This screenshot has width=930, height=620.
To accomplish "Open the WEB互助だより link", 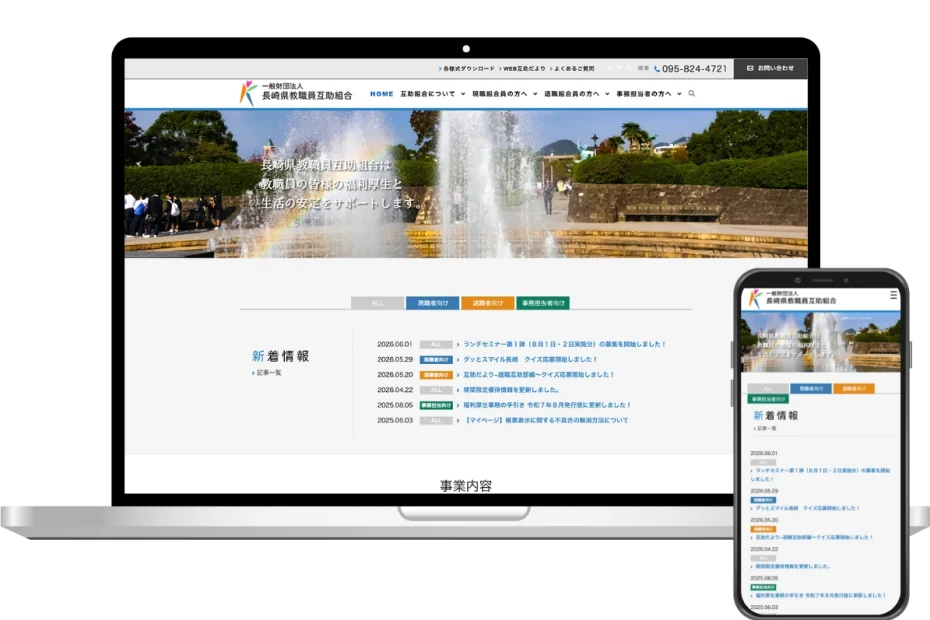I will [522, 69].
